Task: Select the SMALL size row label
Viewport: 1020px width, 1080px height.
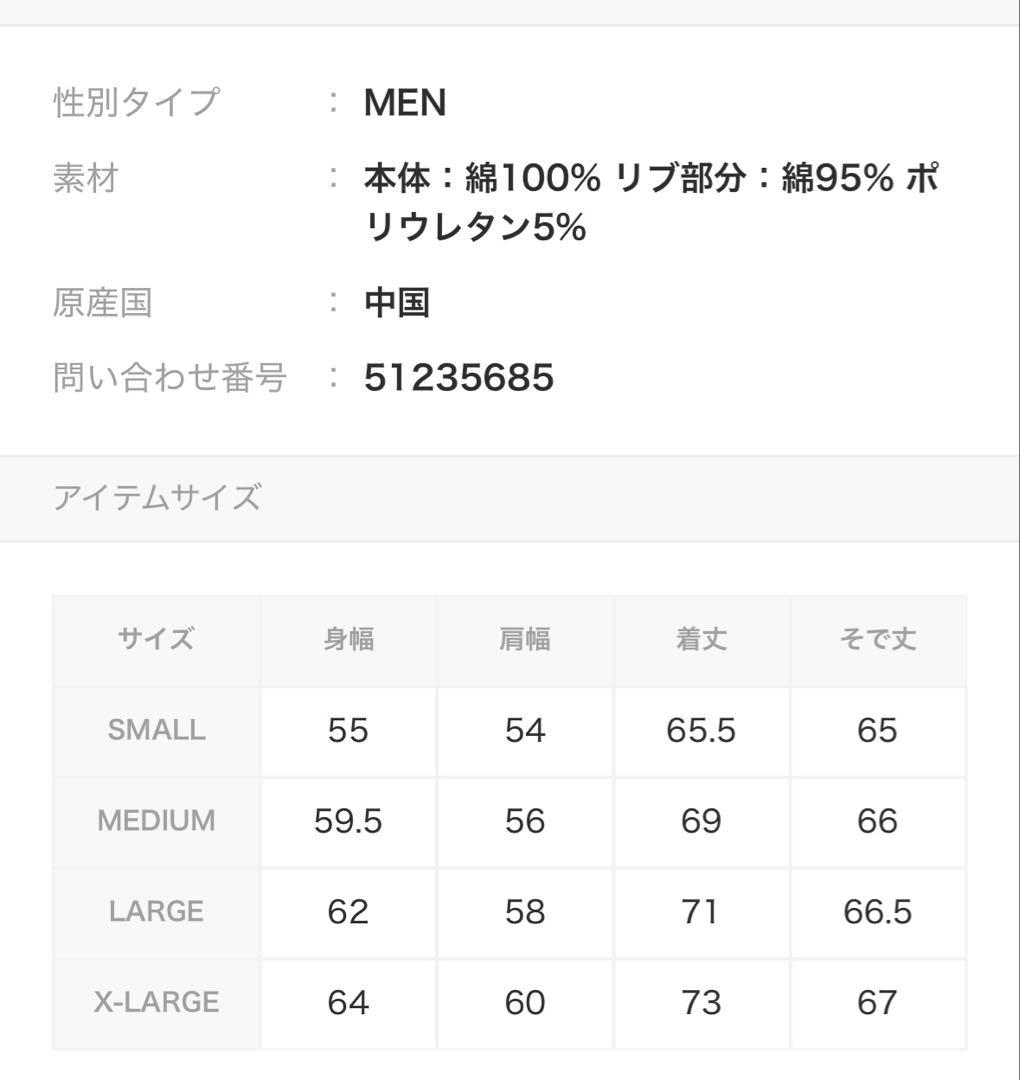Action: [x=156, y=730]
